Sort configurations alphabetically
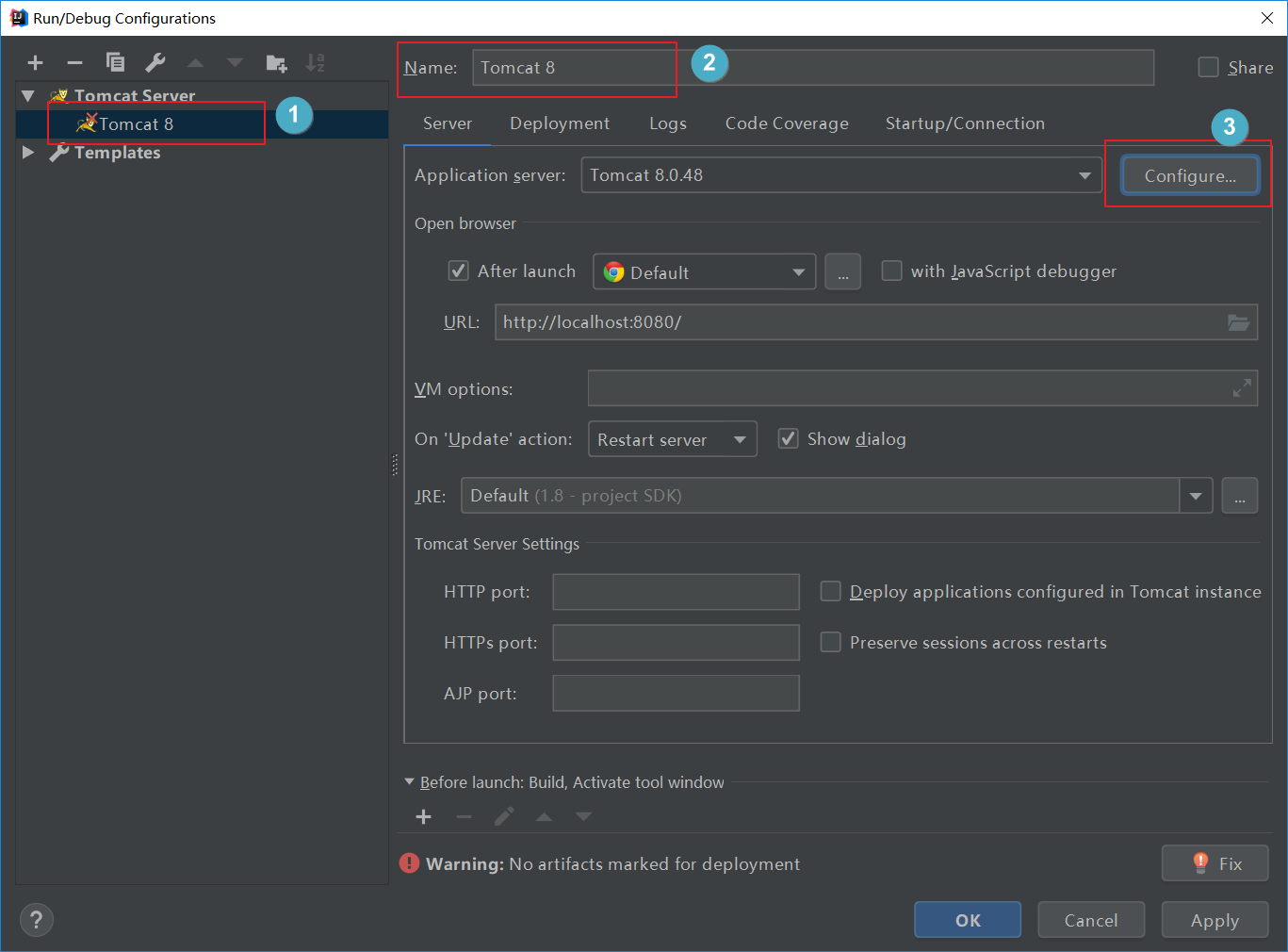Viewport: 1288px width, 952px height. [x=316, y=62]
